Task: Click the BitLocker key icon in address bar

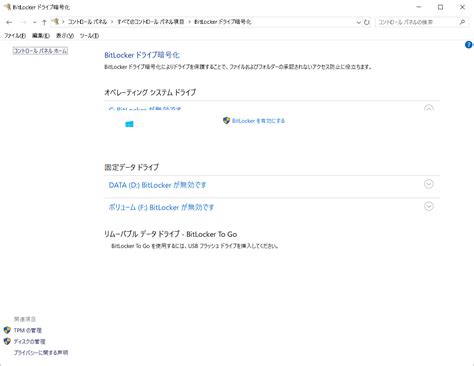Action: [56, 22]
